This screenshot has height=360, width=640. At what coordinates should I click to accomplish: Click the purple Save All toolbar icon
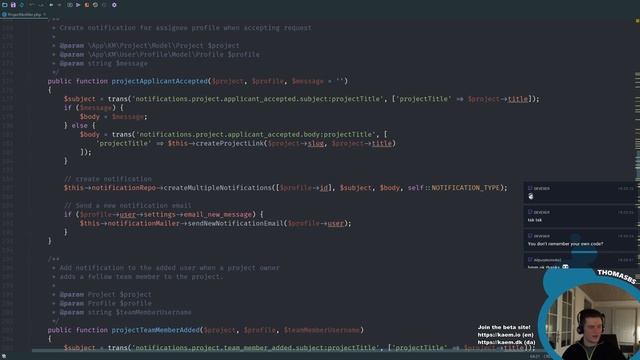(x=13, y=5)
